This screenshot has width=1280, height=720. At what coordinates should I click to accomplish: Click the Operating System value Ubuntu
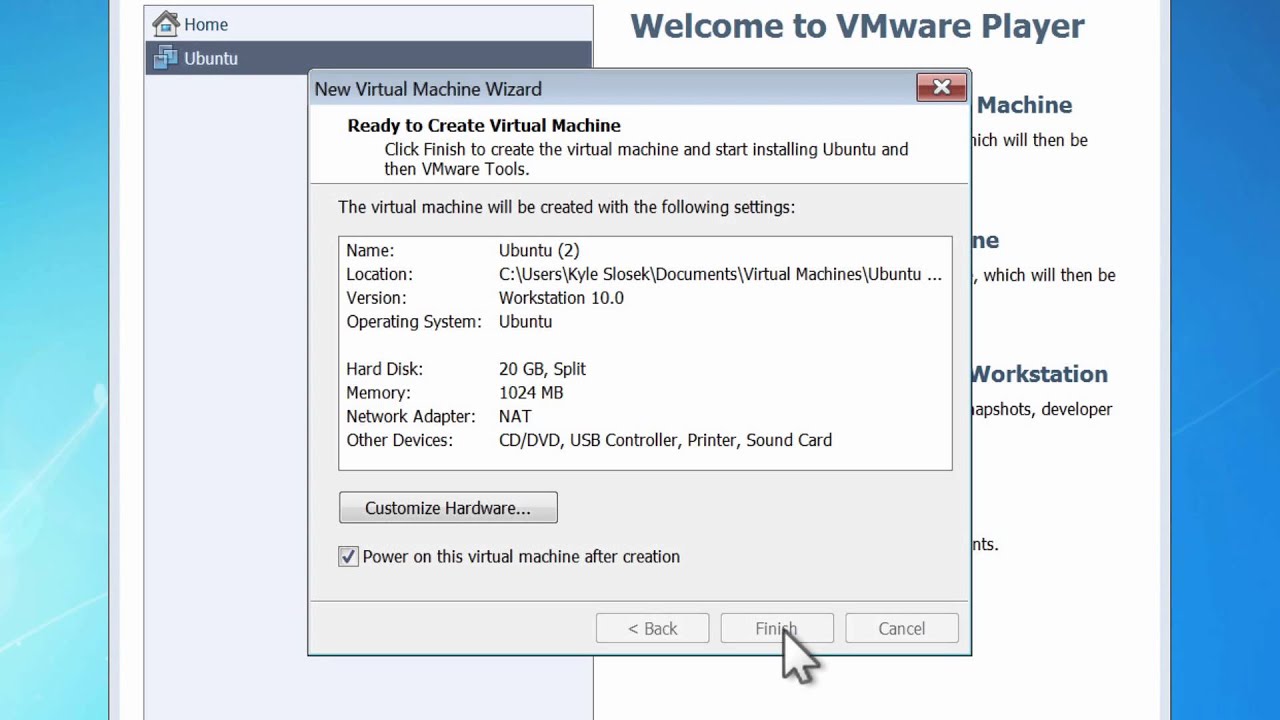pyautogui.click(x=525, y=322)
